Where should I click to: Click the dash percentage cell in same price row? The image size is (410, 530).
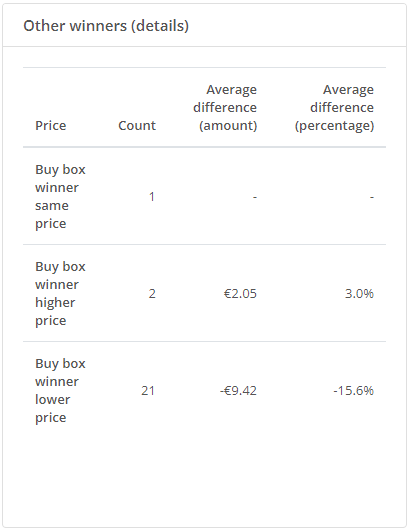click(372, 197)
